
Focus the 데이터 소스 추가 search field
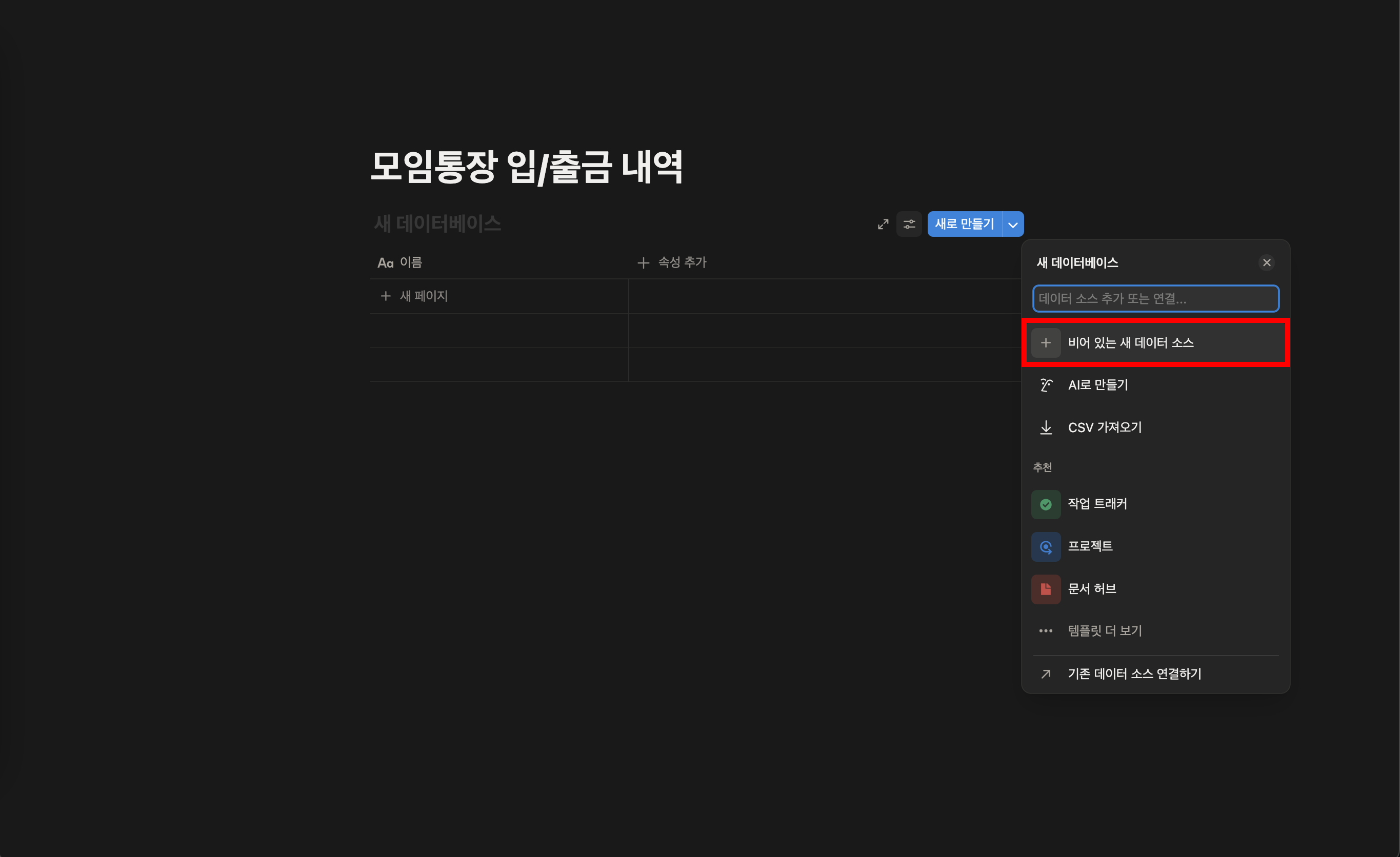click(x=1155, y=299)
